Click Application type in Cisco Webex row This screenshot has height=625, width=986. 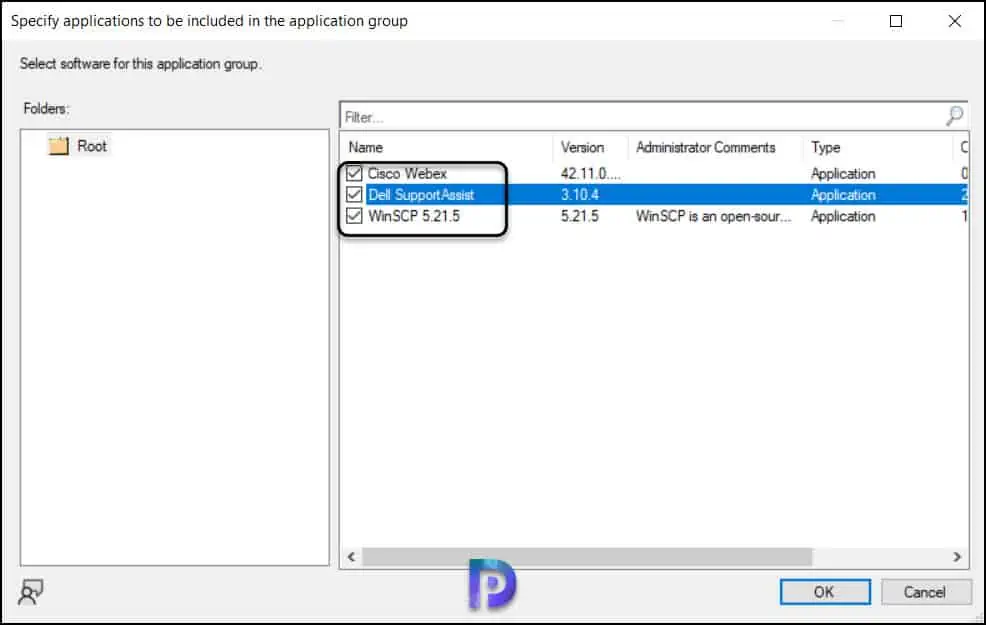843,173
